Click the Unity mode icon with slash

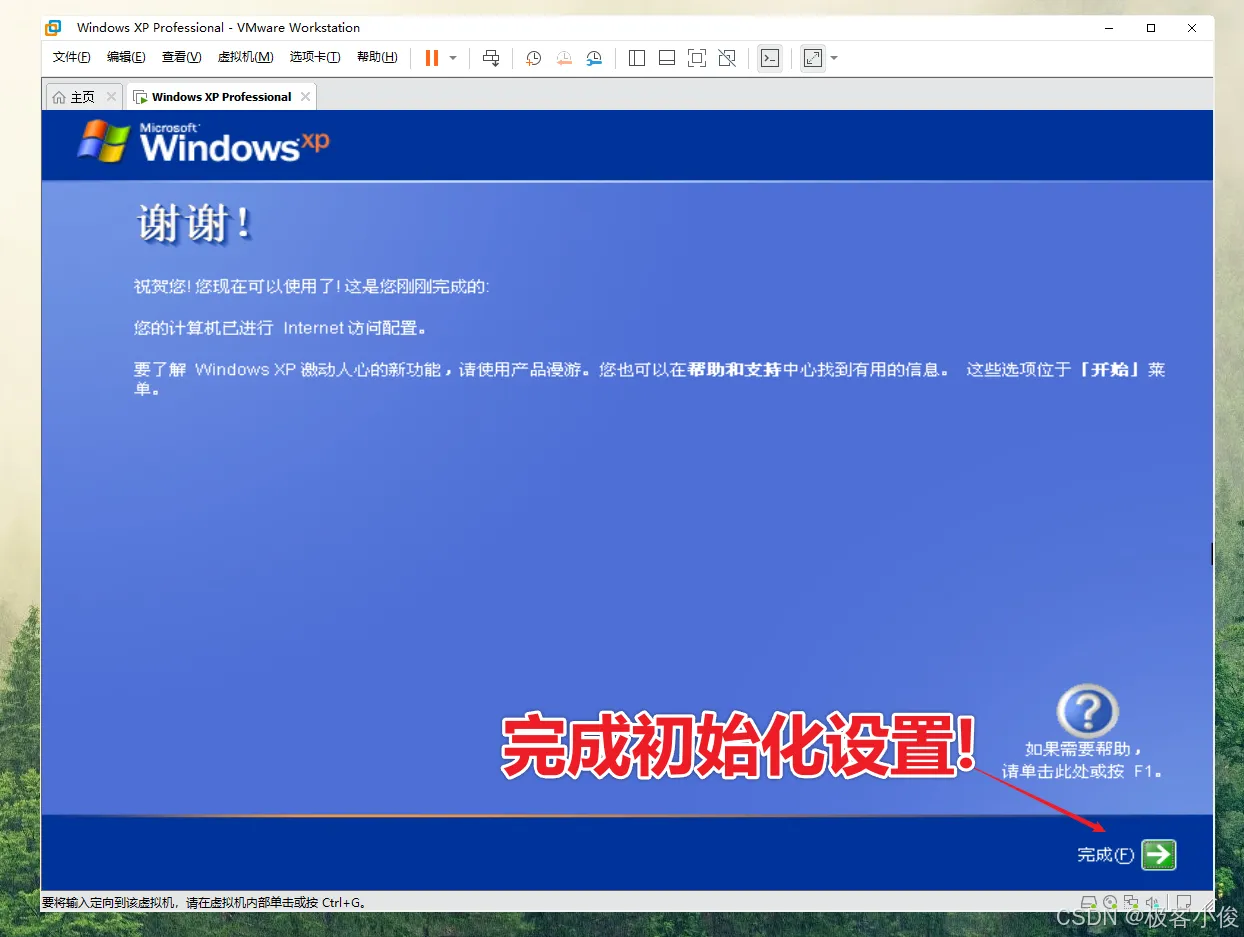[x=727, y=58]
